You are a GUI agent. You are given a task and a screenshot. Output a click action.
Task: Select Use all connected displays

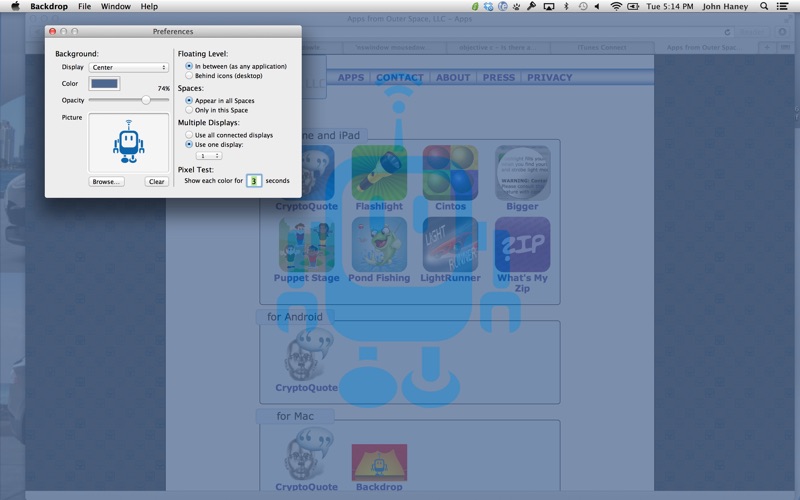coord(189,135)
